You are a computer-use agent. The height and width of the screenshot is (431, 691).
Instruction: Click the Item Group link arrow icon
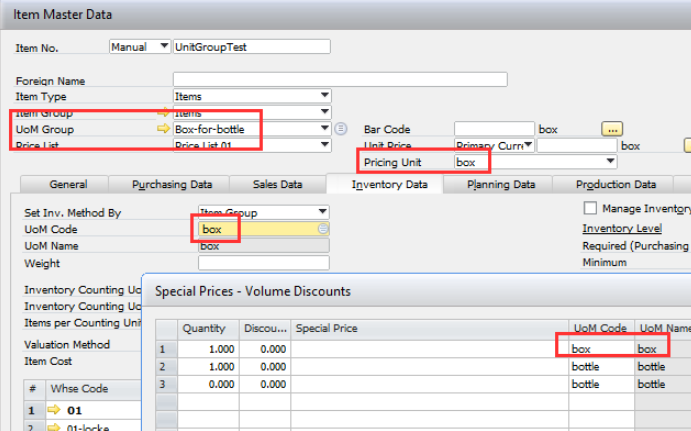(x=164, y=113)
